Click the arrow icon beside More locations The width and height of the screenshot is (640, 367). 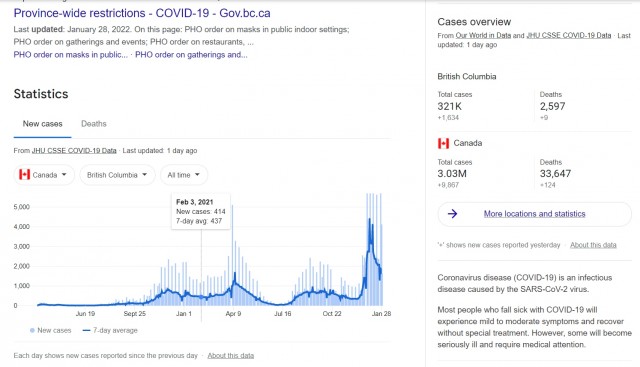click(452, 214)
